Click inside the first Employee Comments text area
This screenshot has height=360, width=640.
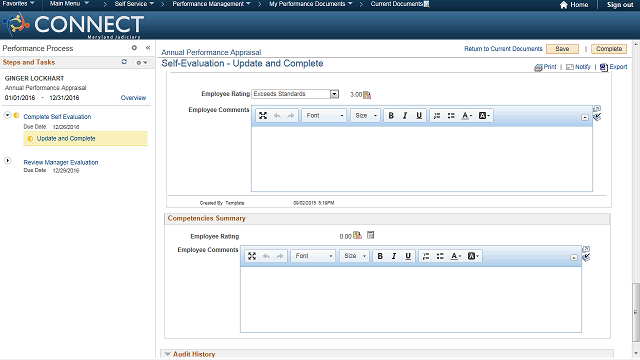(x=422, y=158)
